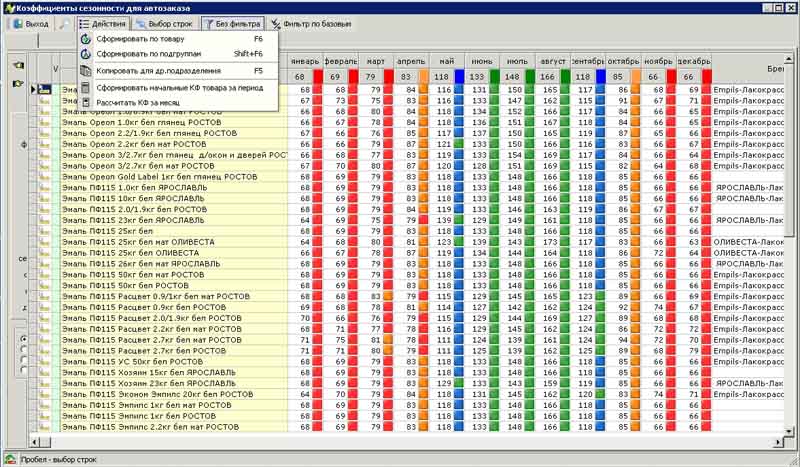Screen dimensions: 800x467
Task: Click row icon of Эмаль ПФ115 50кг бел РОСТОВ
Action: pyautogui.click(x=44, y=286)
